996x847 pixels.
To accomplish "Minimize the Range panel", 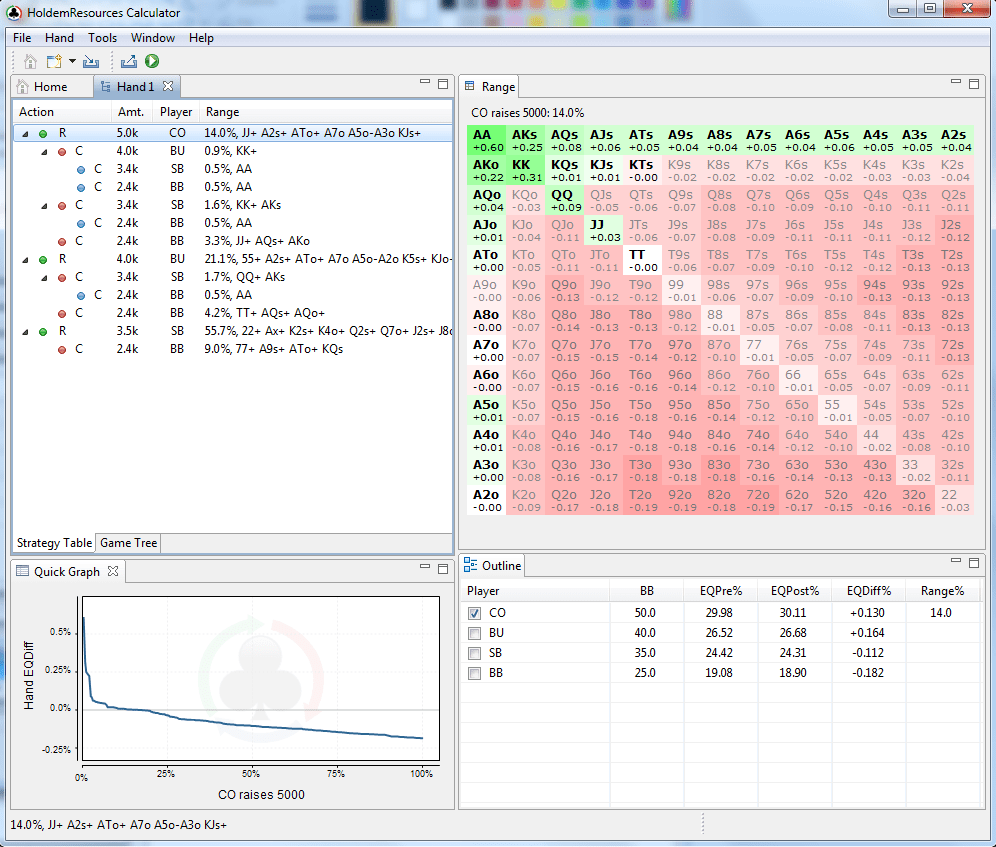I will point(955,82).
